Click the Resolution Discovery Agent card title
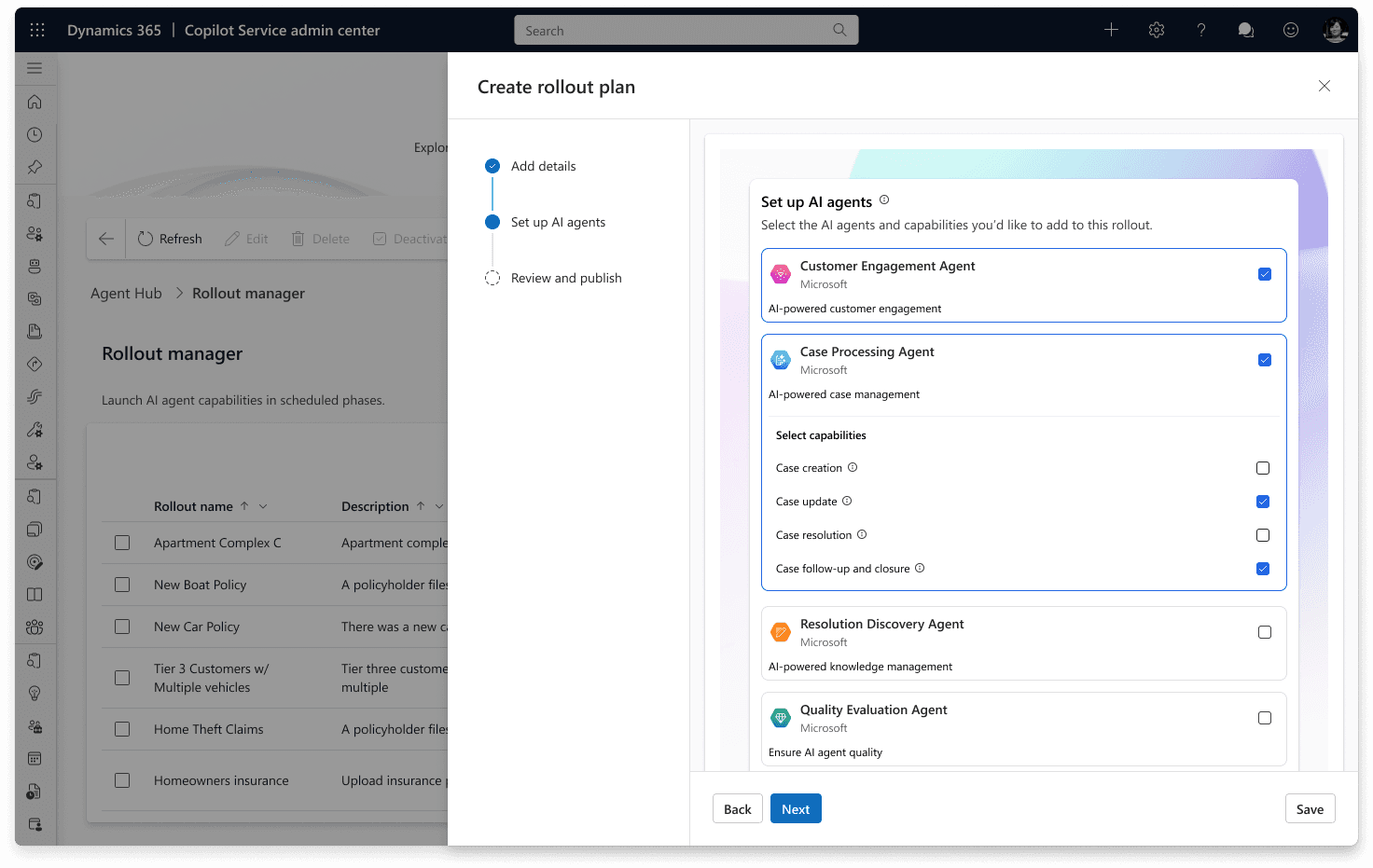The height and width of the screenshot is (868, 1373). tap(882, 624)
